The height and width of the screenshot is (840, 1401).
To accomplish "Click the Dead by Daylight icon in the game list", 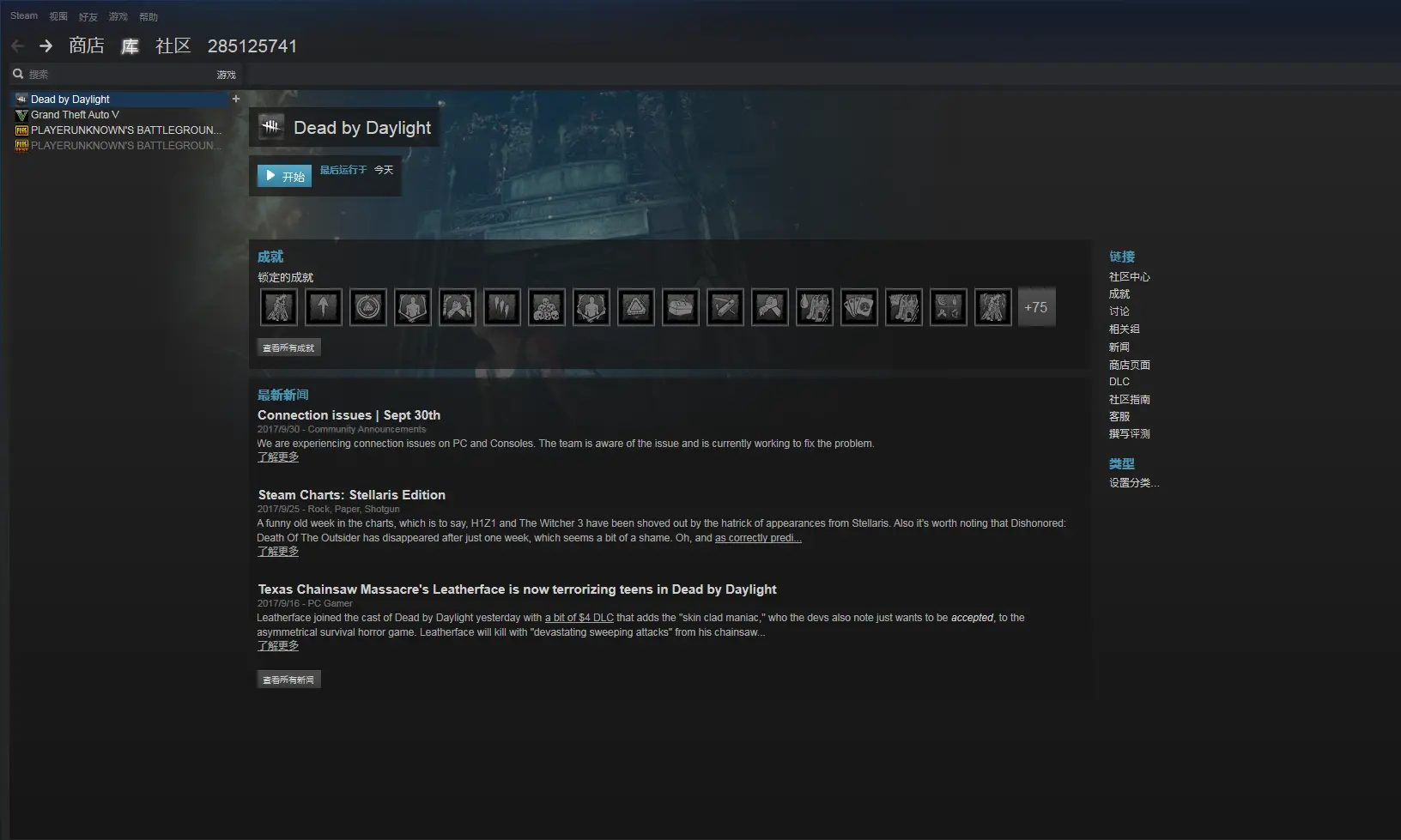I will click(21, 100).
